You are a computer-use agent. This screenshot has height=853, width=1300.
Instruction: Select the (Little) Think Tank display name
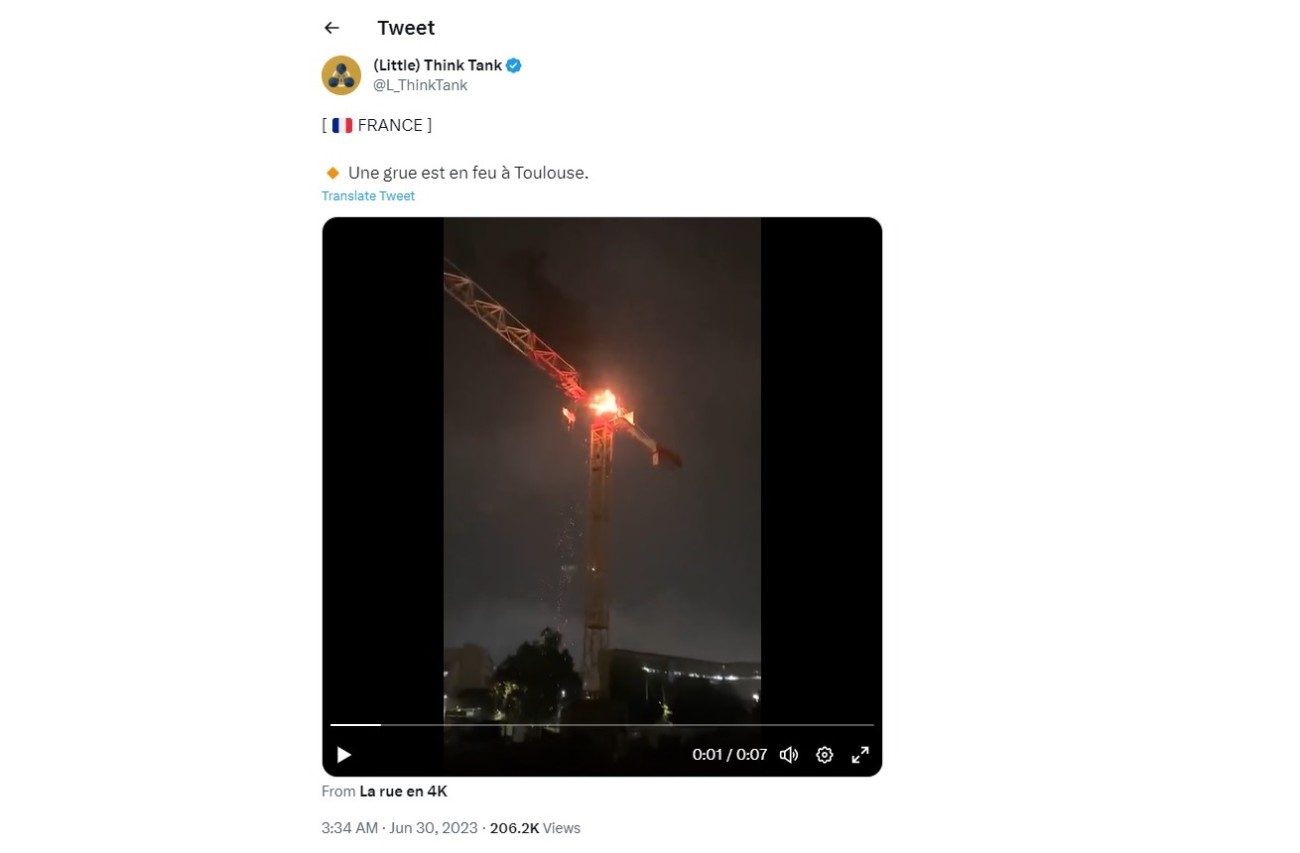(437, 65)
